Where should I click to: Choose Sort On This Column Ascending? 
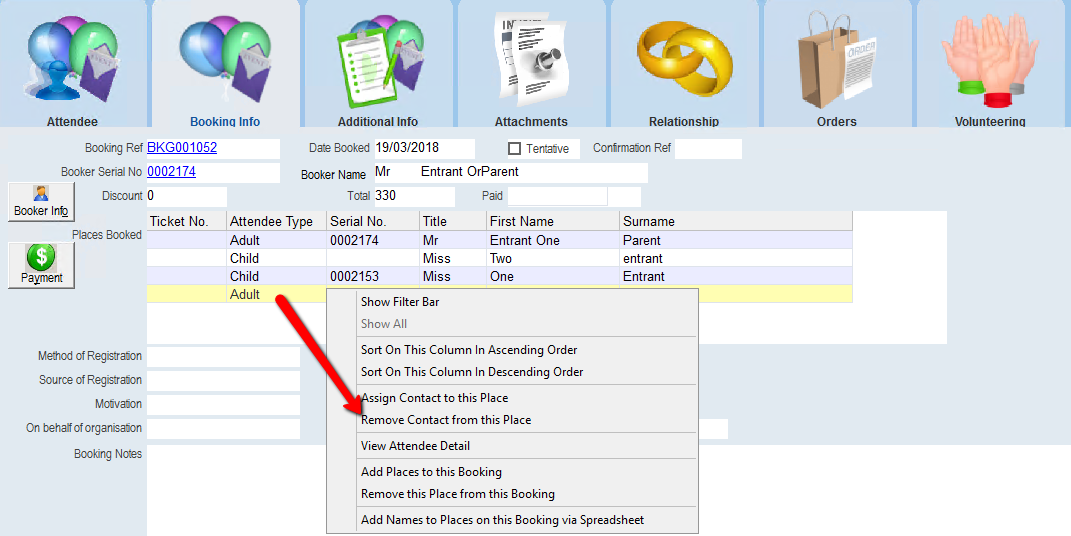pos(469,350)
